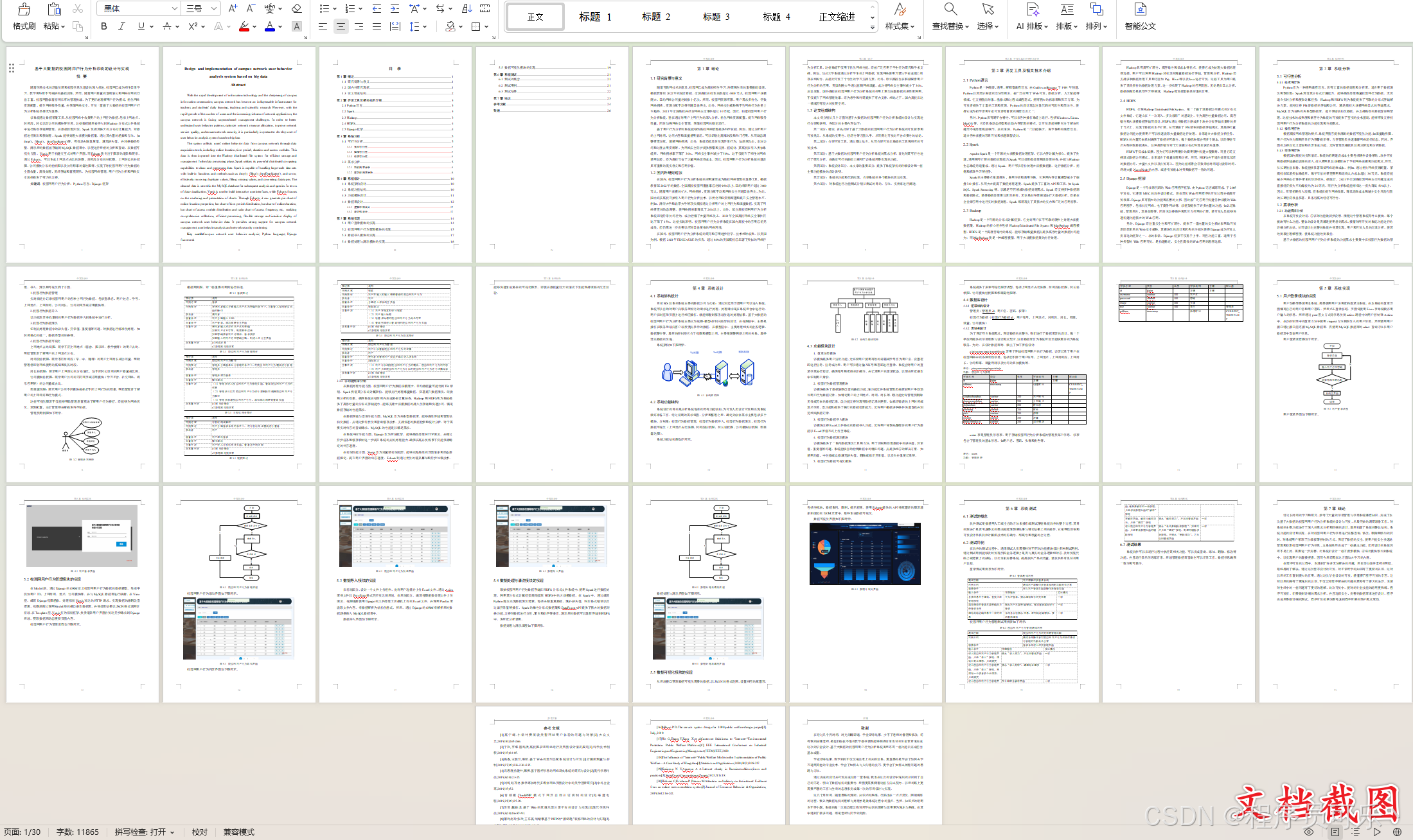Select the first page thumbnail with the Chinese abstract

[83, 155]
